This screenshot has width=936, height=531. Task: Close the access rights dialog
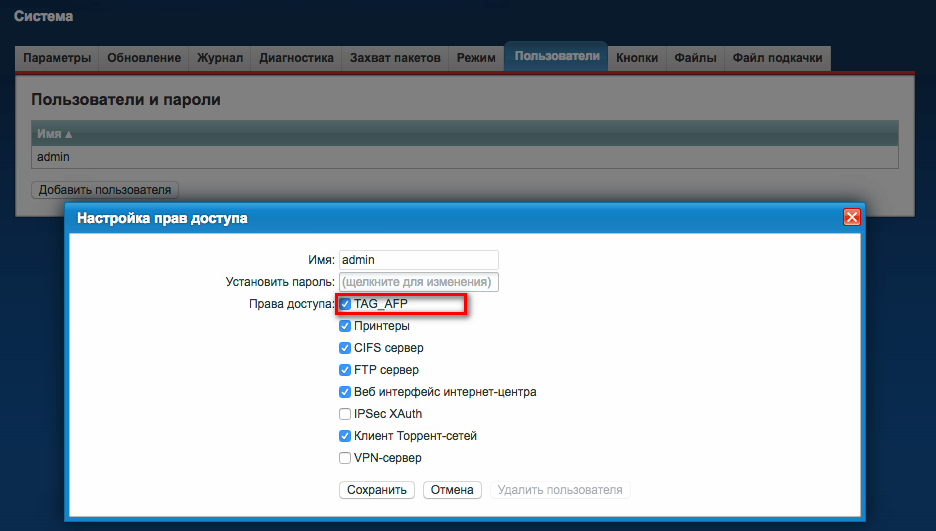(x=851, y=217)
